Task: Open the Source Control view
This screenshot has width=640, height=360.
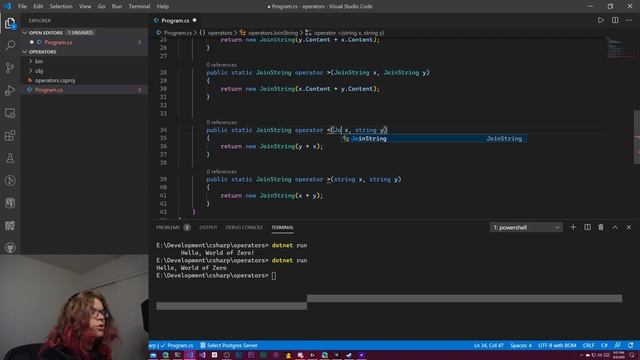Action: 10,67
